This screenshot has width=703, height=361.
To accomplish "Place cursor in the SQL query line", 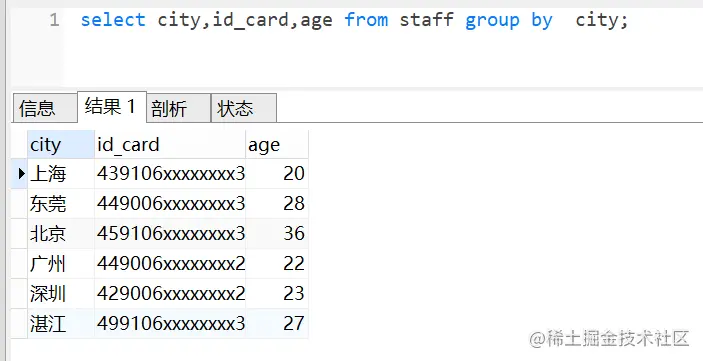I will click(x=354, y=20).
